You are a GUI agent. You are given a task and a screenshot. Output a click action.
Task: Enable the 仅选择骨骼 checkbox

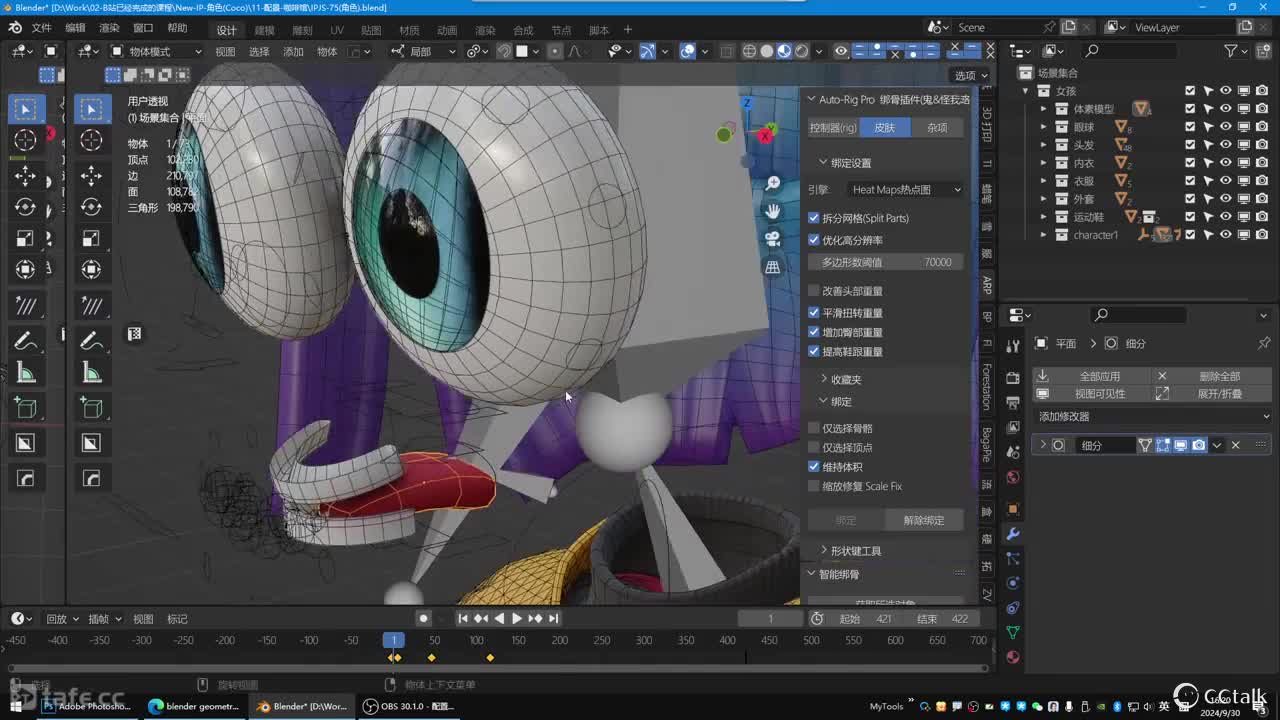pyautogui.click(x=814, y=428)
